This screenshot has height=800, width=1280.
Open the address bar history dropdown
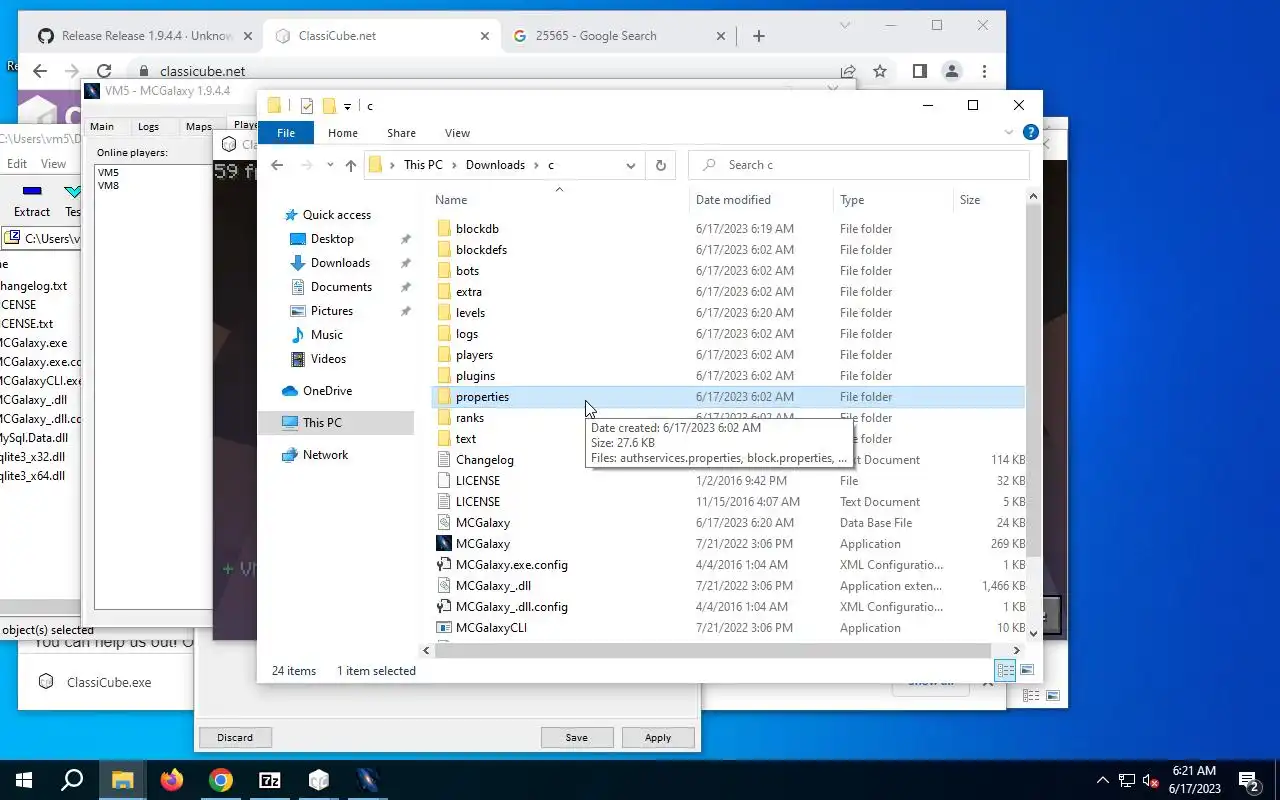point(631,165)
